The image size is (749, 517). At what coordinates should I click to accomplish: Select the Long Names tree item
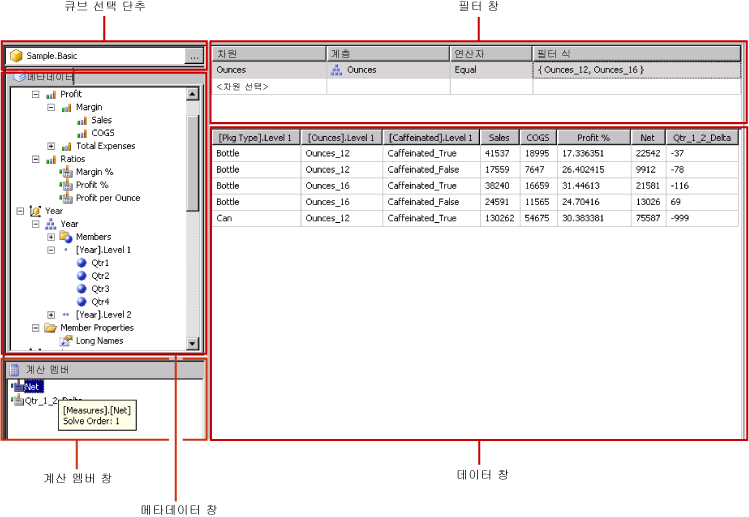pyautogui.click(x=99, y=341)
